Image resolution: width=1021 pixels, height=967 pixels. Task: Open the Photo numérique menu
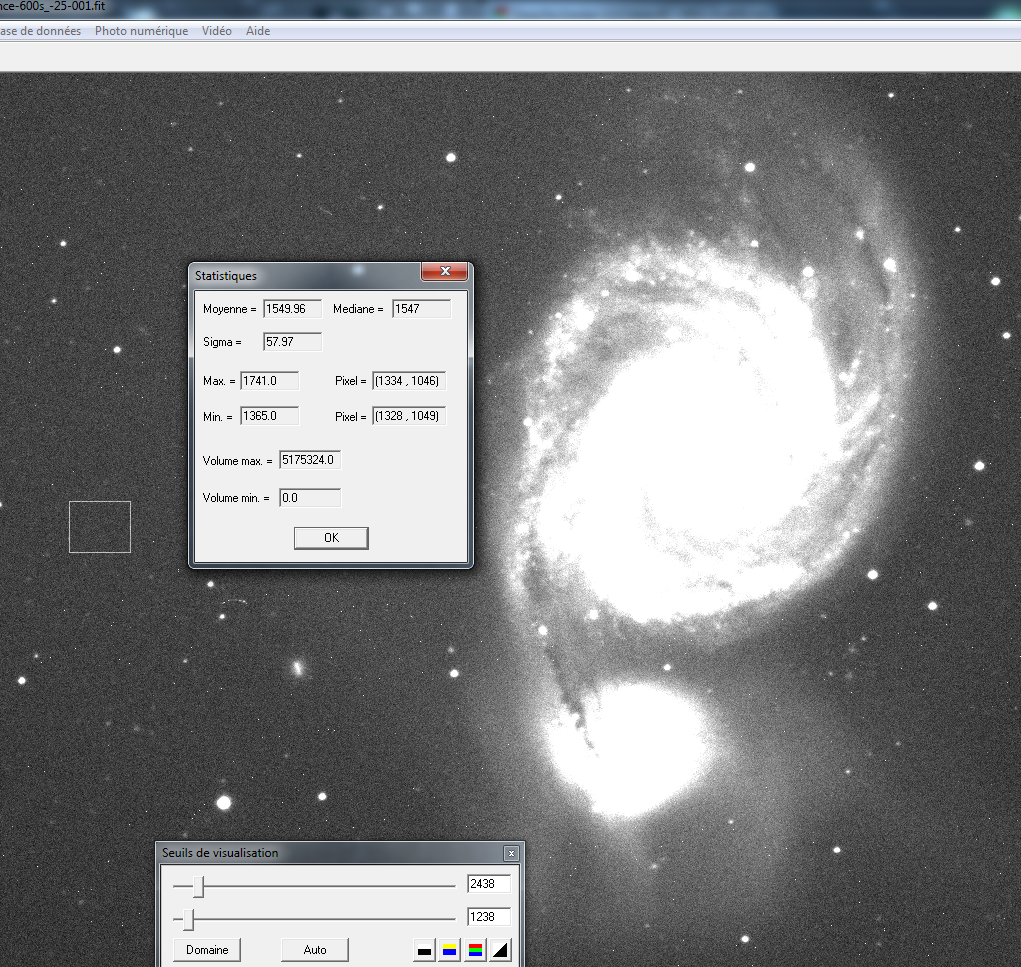click(x=141, y=31)
